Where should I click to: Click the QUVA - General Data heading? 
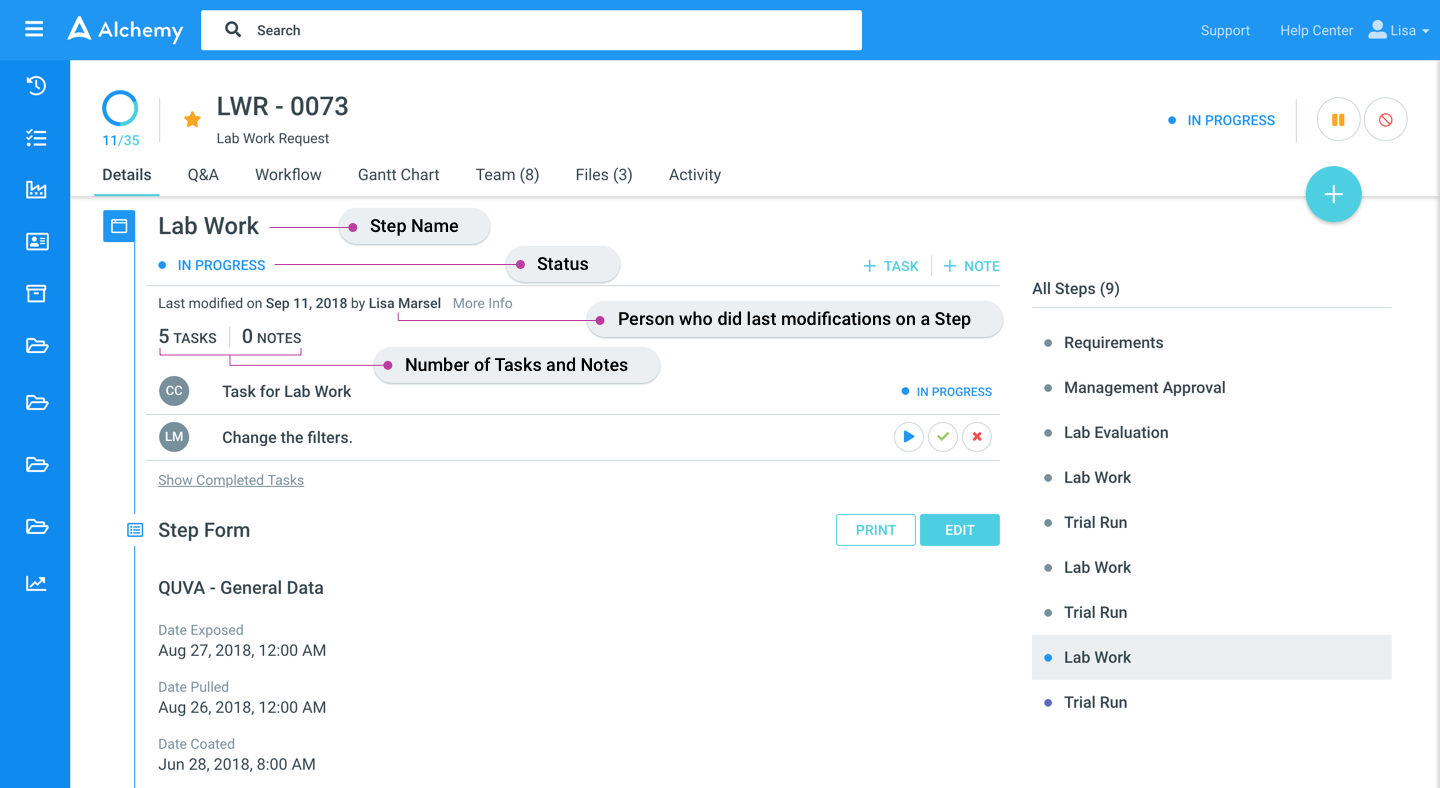click(241, 588)
